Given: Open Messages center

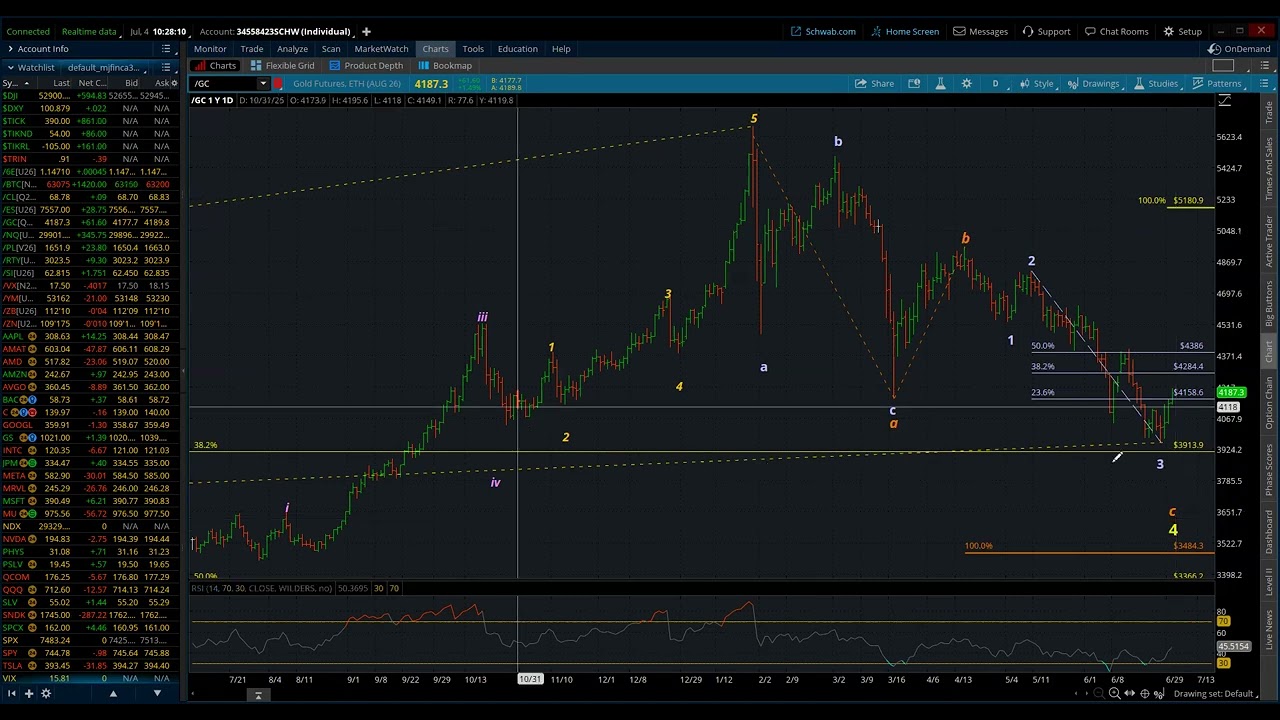Looking at the screenshot, I should [980, 31].
